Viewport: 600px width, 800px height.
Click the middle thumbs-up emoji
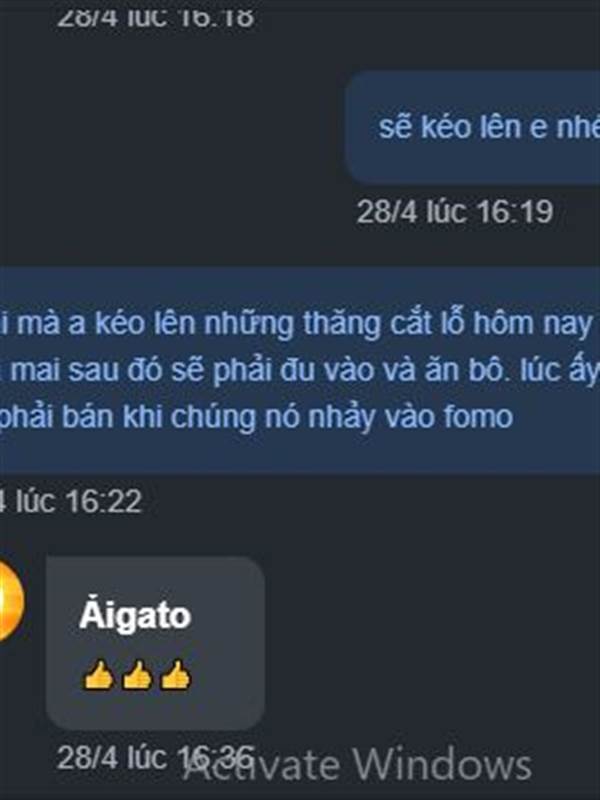coord(137,676)
